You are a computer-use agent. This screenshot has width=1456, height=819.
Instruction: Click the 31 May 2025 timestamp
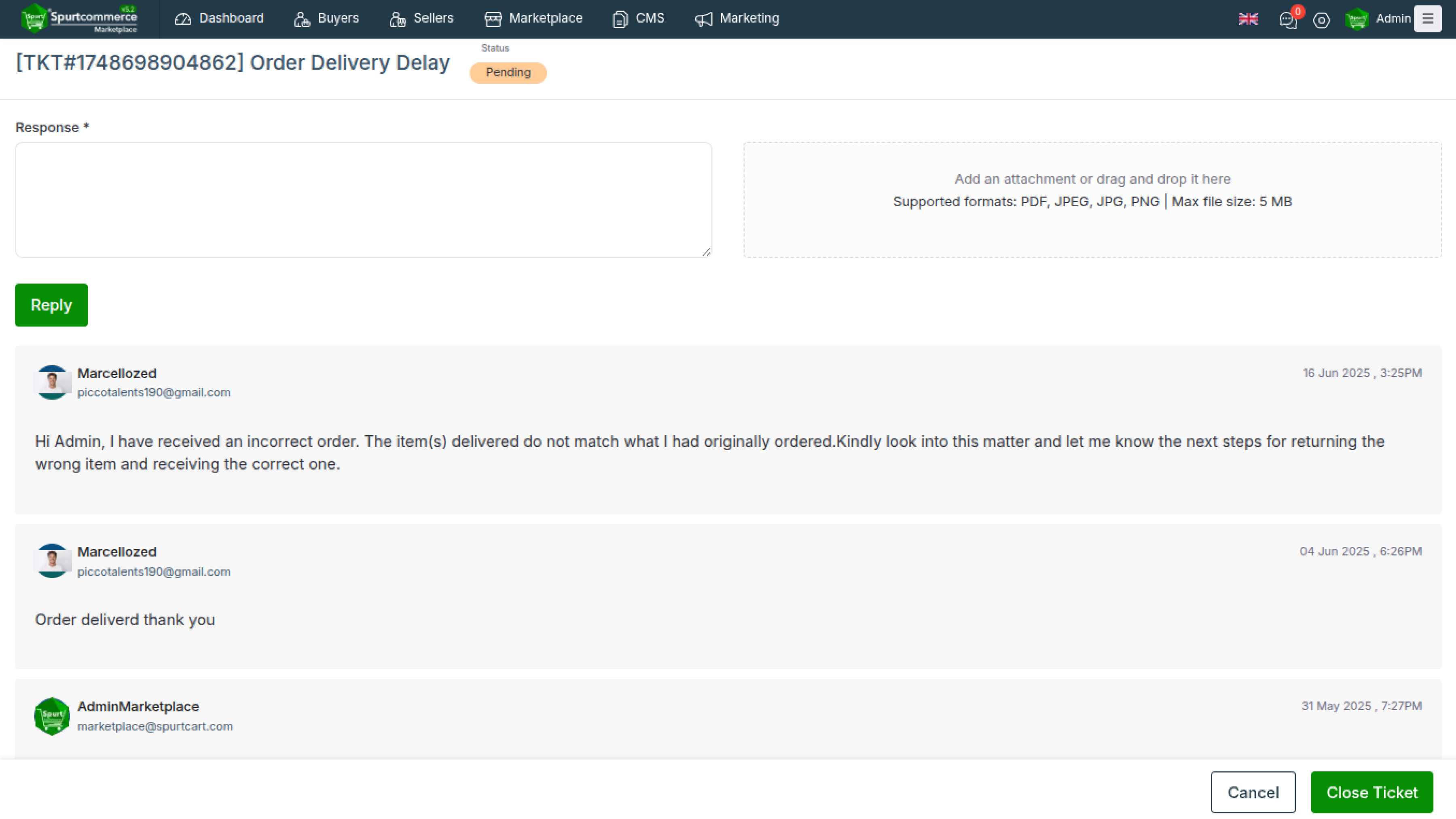[1362, 706]
